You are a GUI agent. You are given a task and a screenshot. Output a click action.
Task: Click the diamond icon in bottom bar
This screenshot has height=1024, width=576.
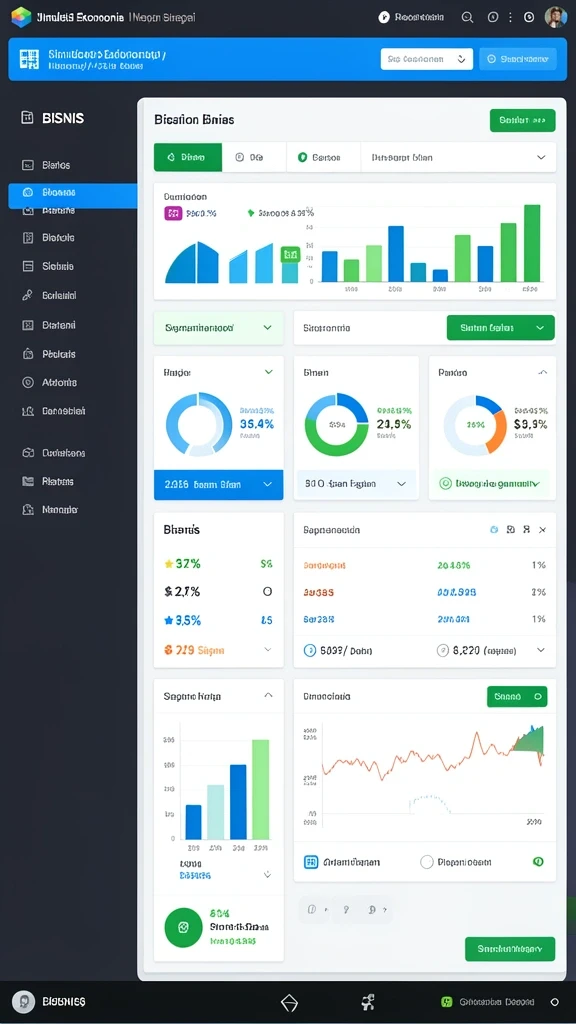(289, 1002)
